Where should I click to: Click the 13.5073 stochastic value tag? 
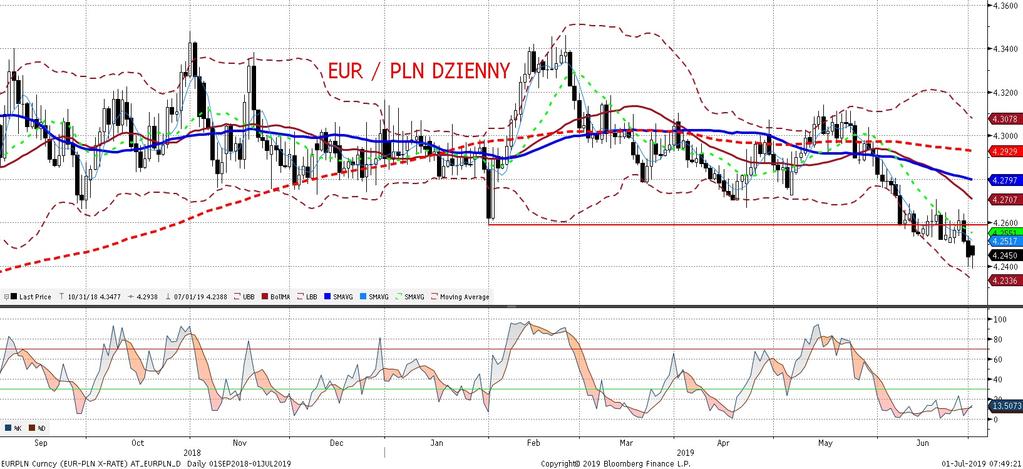pos(1005,405)
